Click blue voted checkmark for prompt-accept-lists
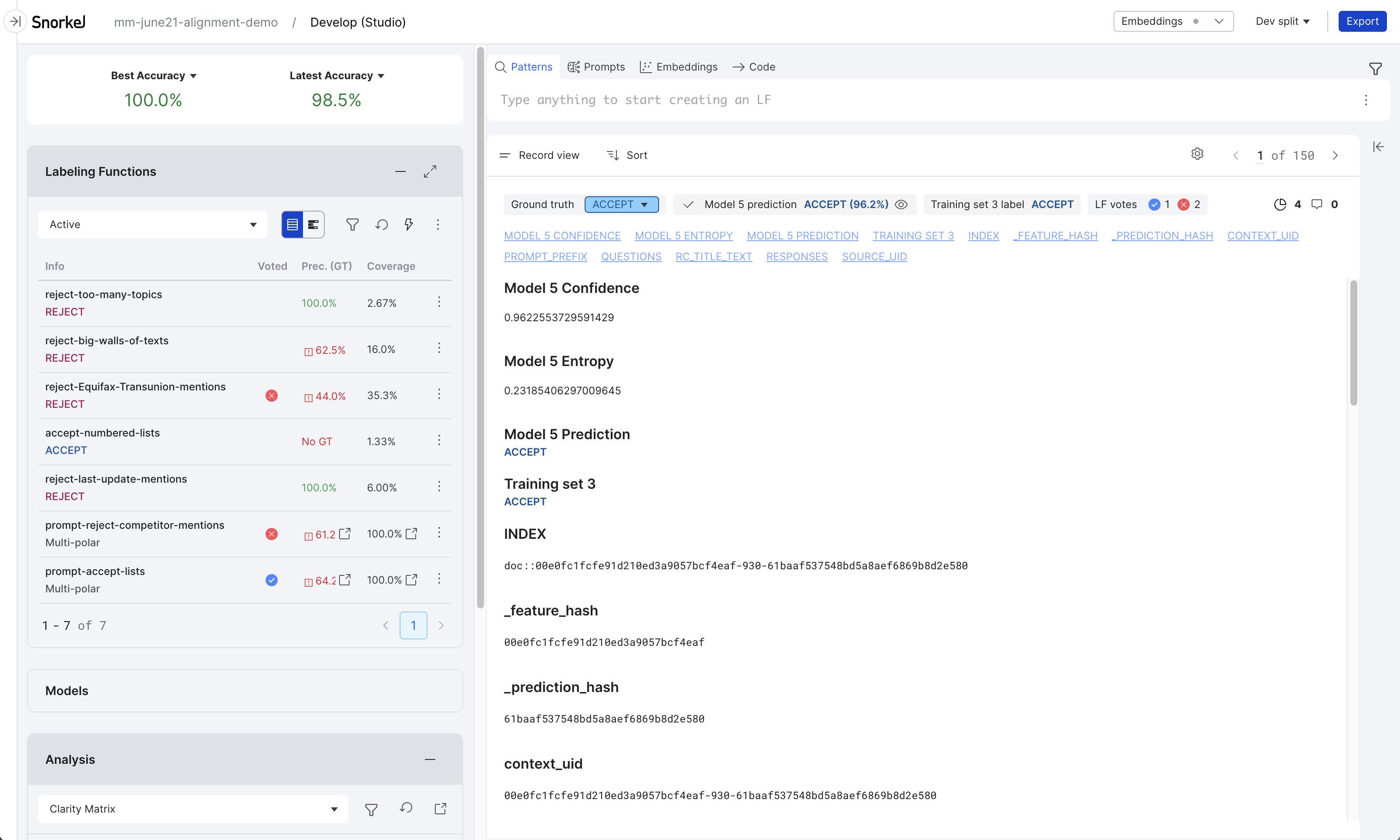Viewport: 1400px width, 840px height. click(x=272, y=580)
